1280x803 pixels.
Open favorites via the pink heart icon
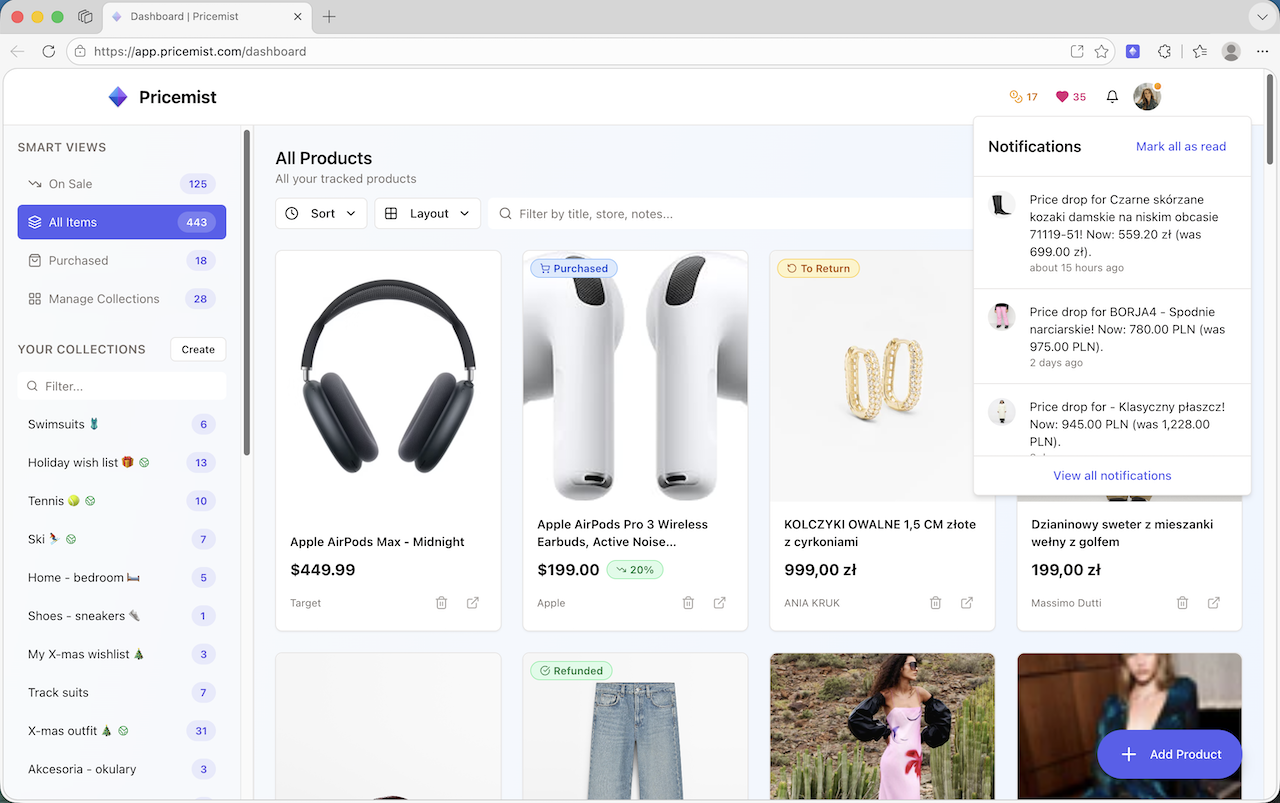1062,96
